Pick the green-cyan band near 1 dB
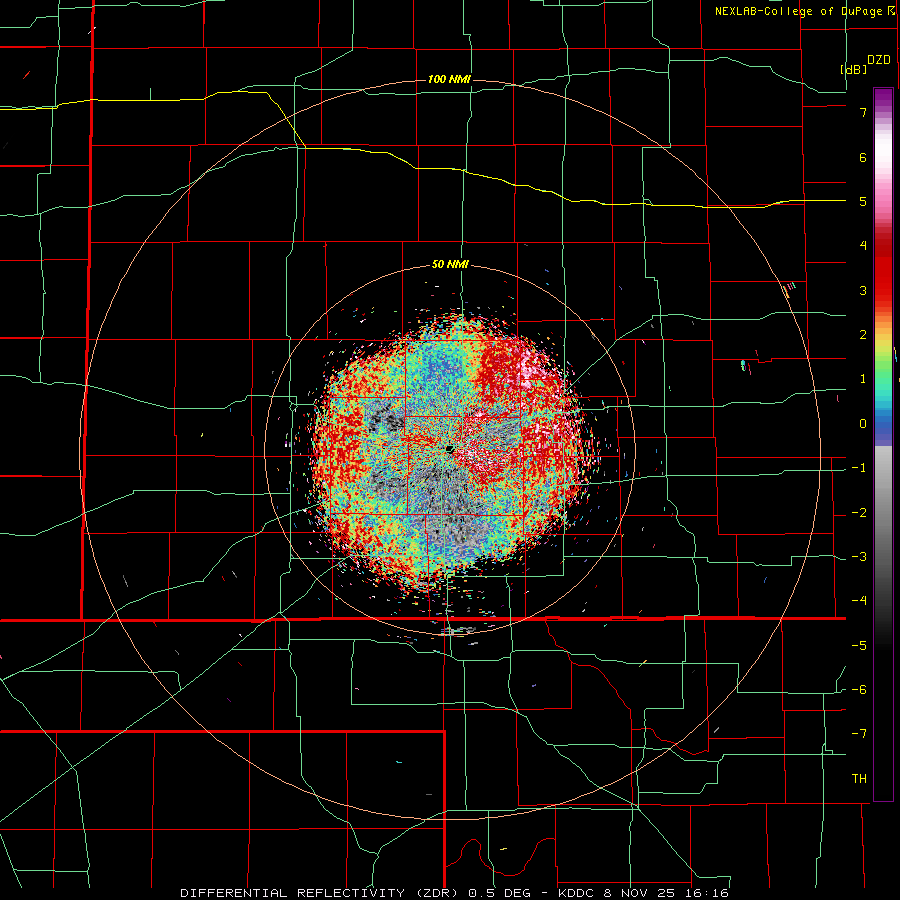Viewport: 900px width, 900px height. (883, 379)
